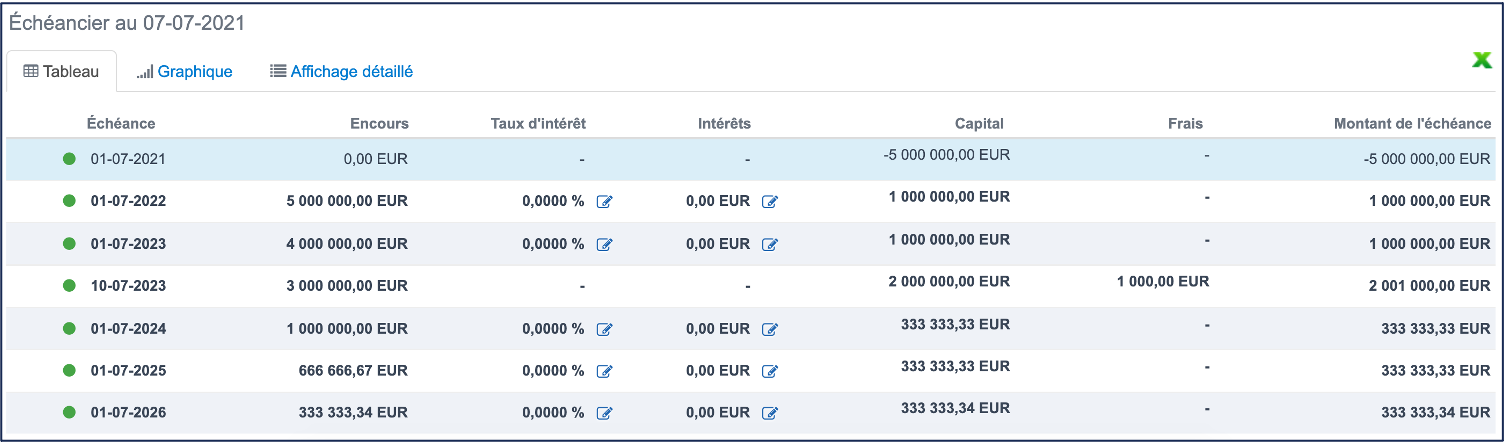This screenshot has height=443, width=1504.
Task: Select the 01-07-2023 date cell
Action: tap(128, 244)
